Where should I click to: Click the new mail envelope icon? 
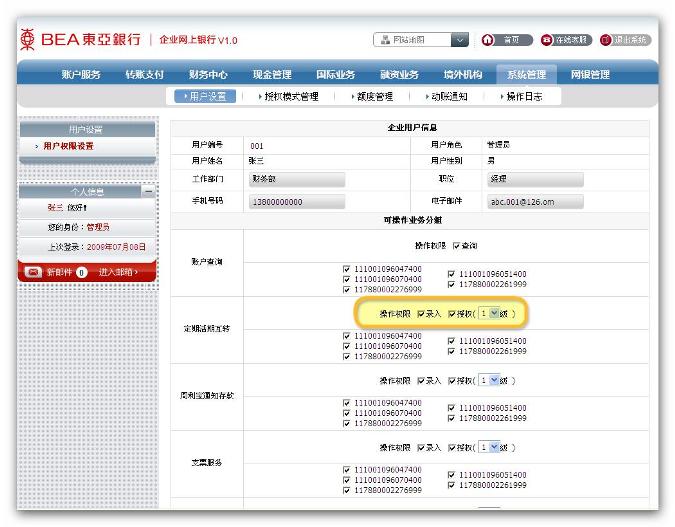32,272
